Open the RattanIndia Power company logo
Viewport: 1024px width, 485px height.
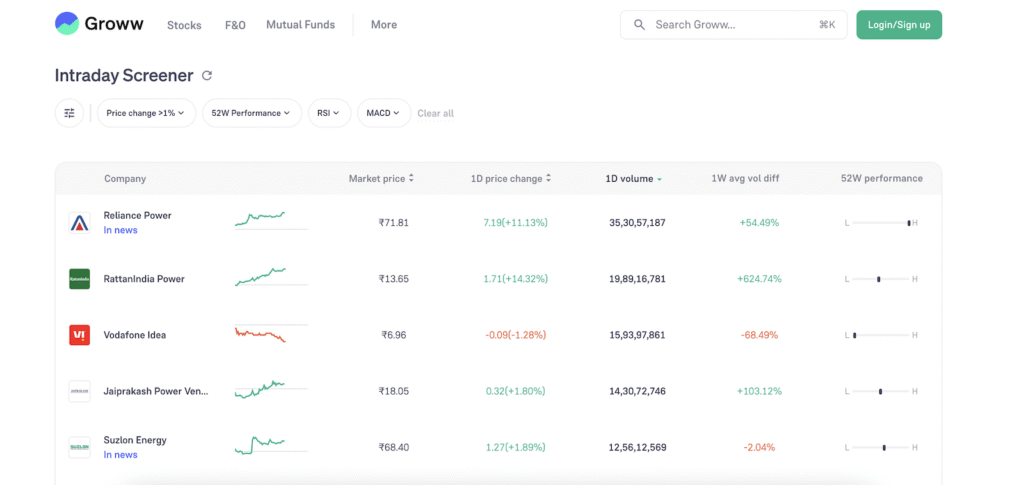pos(80,279)
